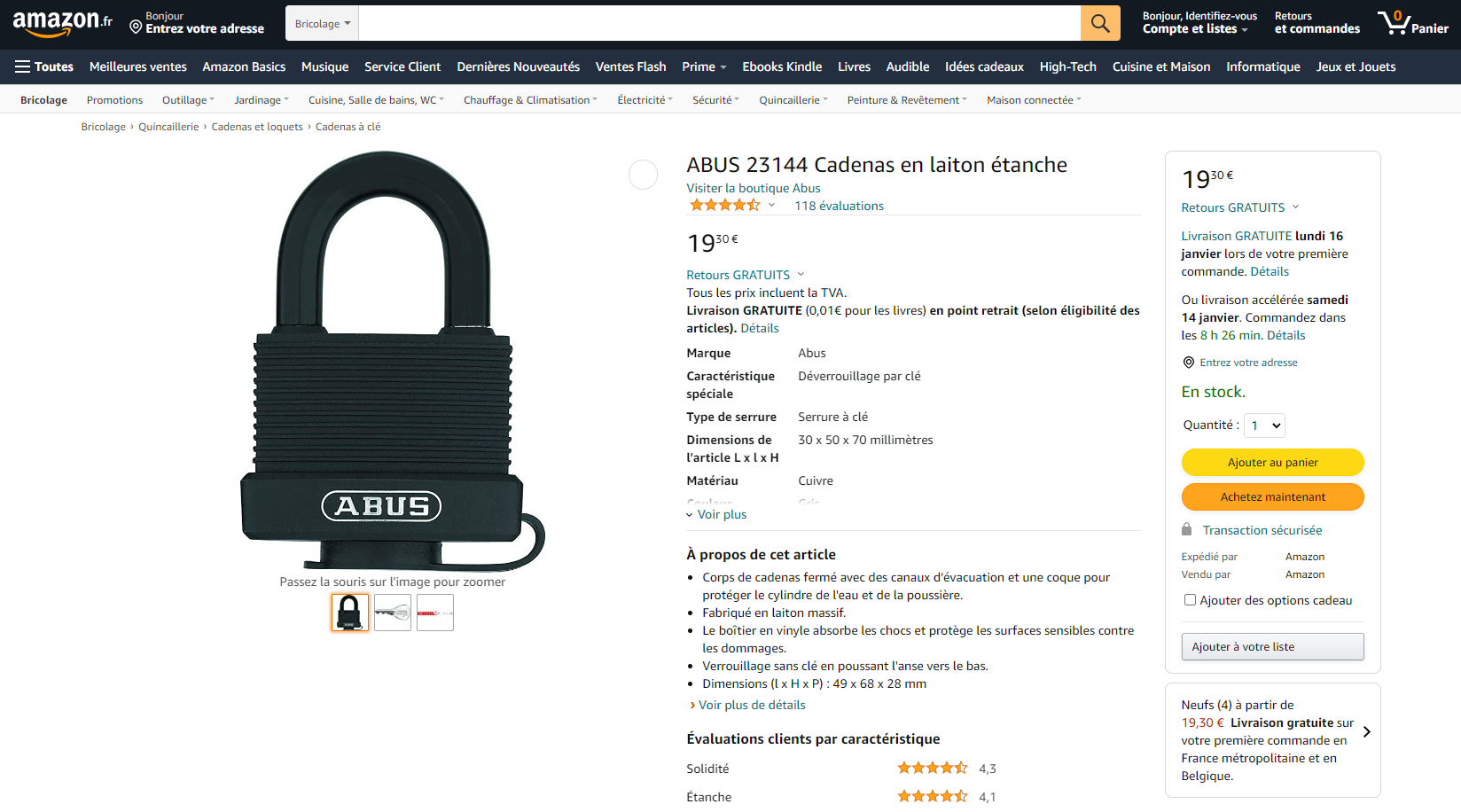Open the 118 évaluations link
The height and width of the screenshot is (812, 1461).
coord(839,206)
